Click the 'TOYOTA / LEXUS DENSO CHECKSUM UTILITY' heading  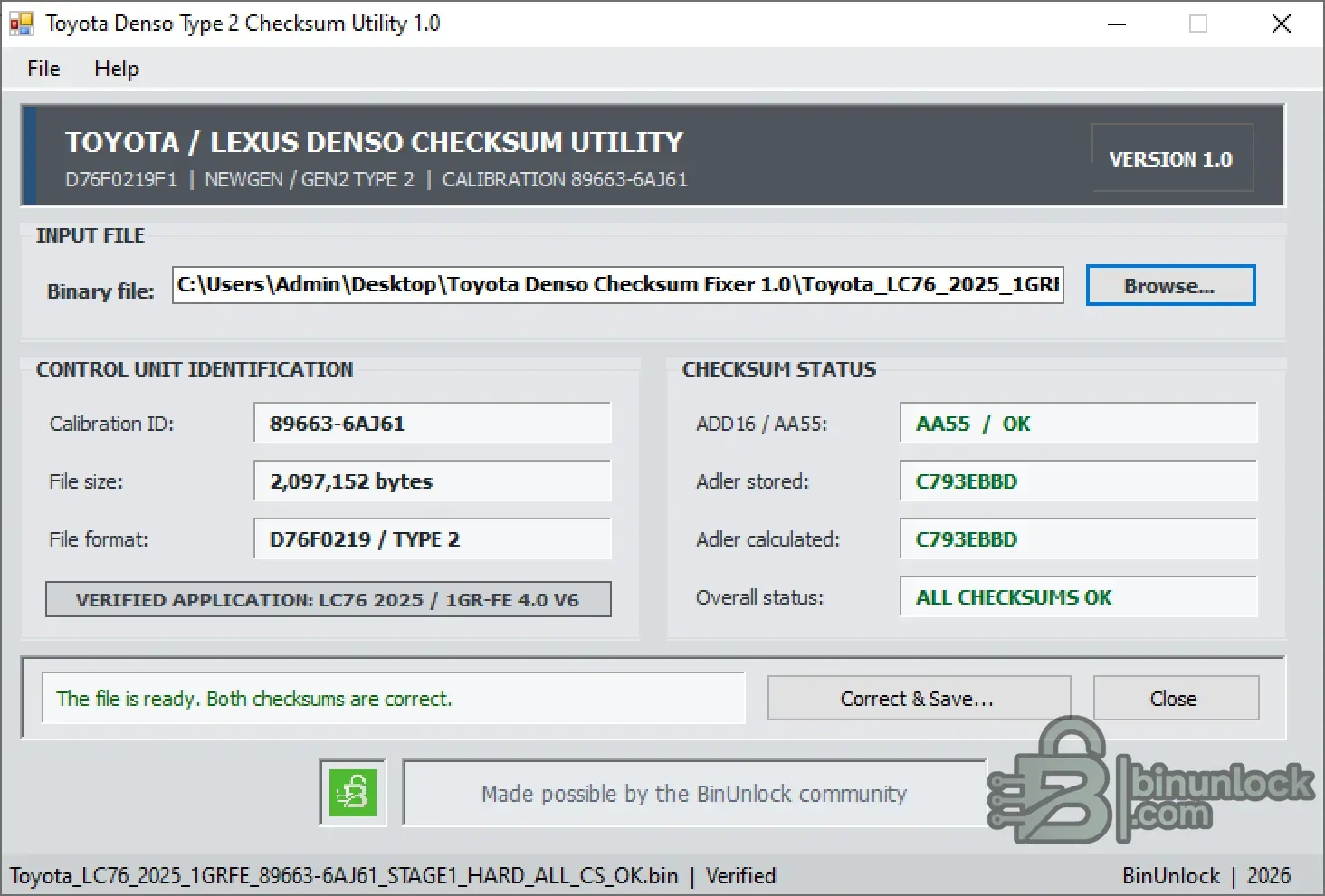[374, 142]
